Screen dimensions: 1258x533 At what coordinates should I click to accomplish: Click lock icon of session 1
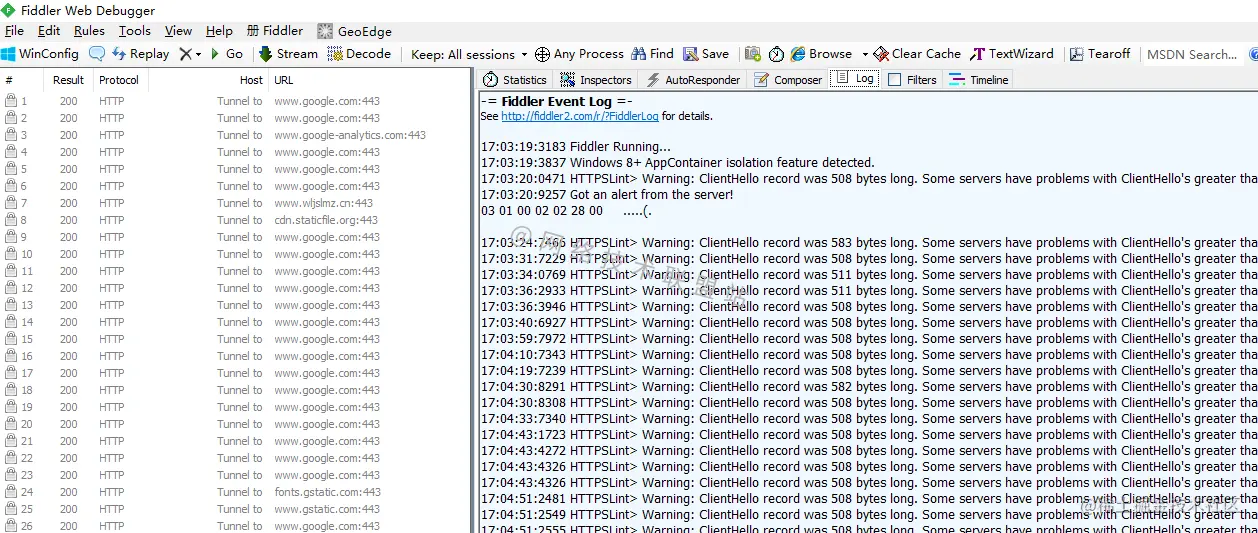[11, 101]
